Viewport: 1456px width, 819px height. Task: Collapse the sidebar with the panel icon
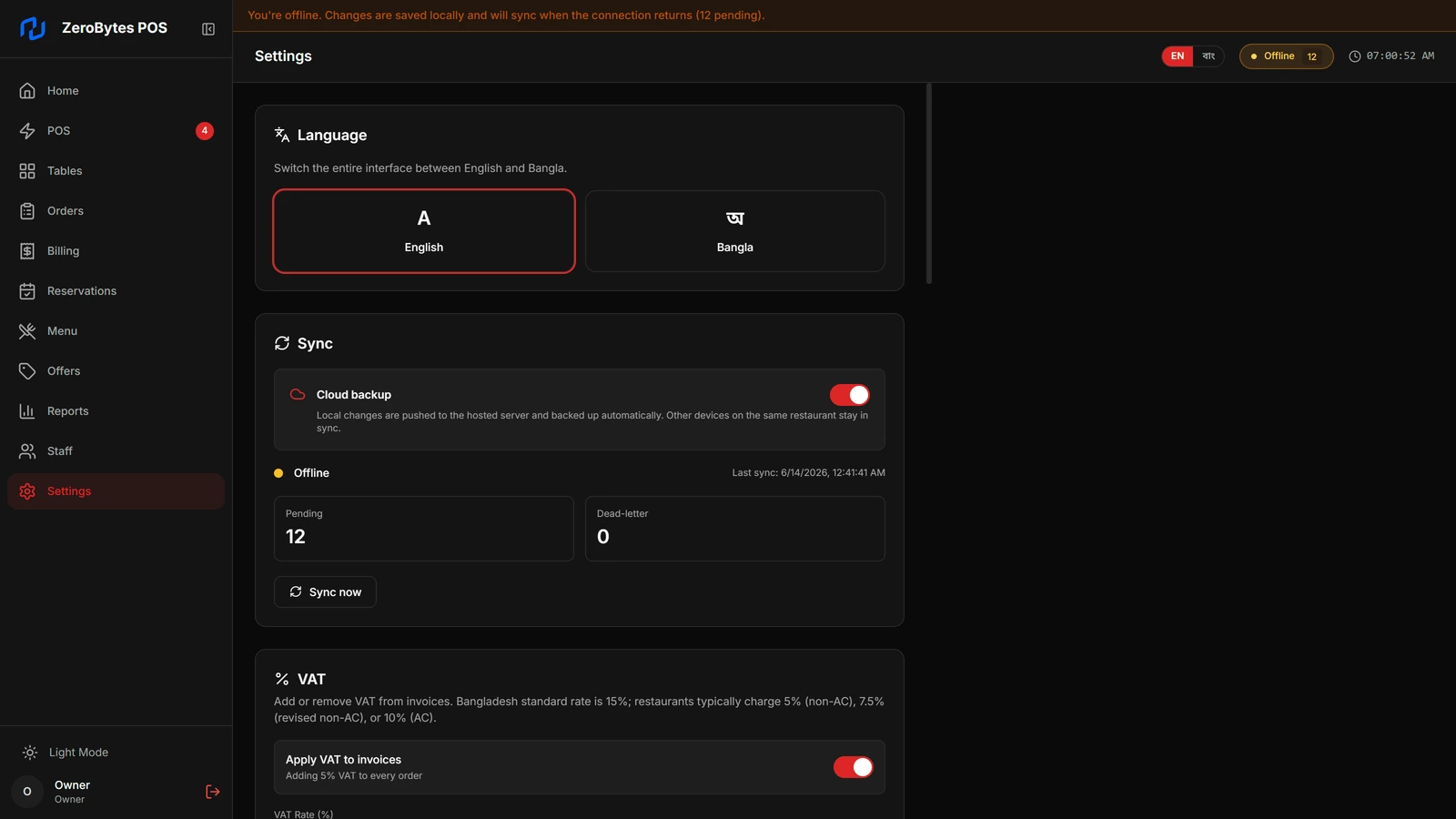coord(208,29)
